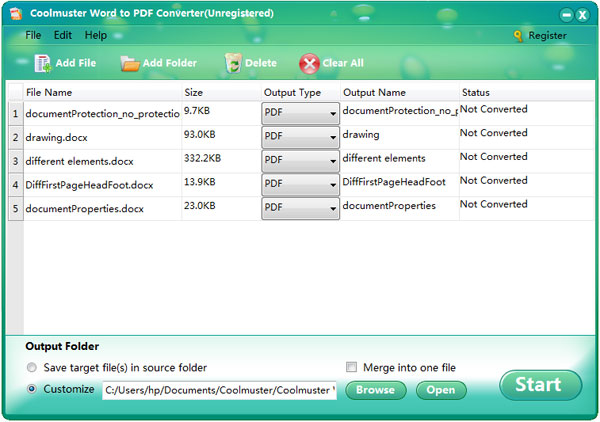Select row number 4 header
Image resolution: width=600 pixels, height=422 pixels.
click(16, 185)
